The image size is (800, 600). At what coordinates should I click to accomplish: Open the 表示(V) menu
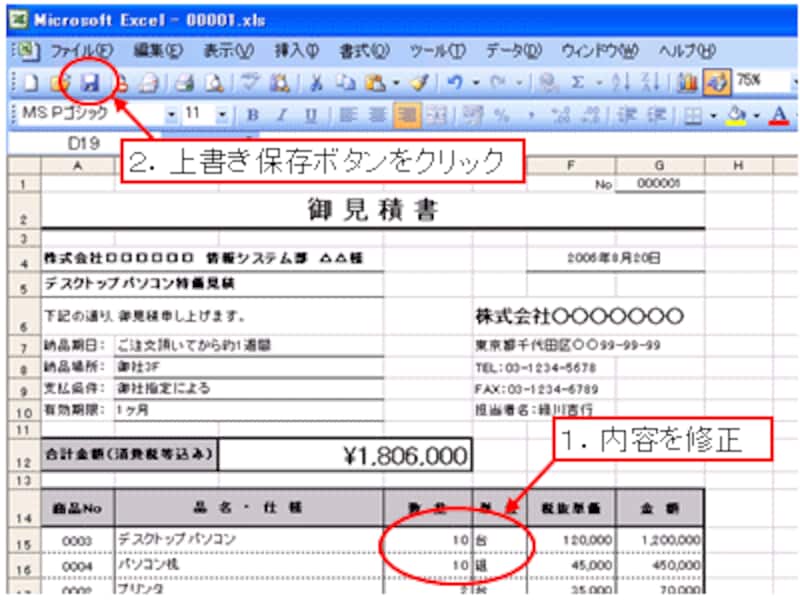(x=229, y=51)
